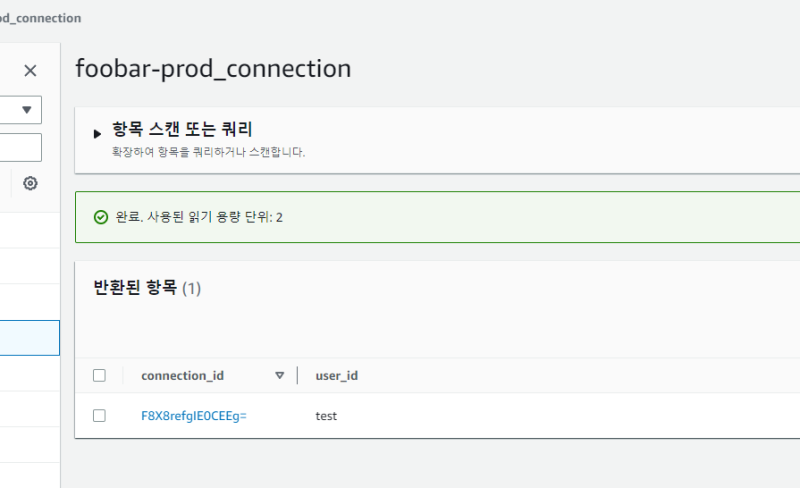Image resolution: width=800 pixels, height=488 pixels.
Task: Click the foobar-prod_connection page title
Action: 213,69
